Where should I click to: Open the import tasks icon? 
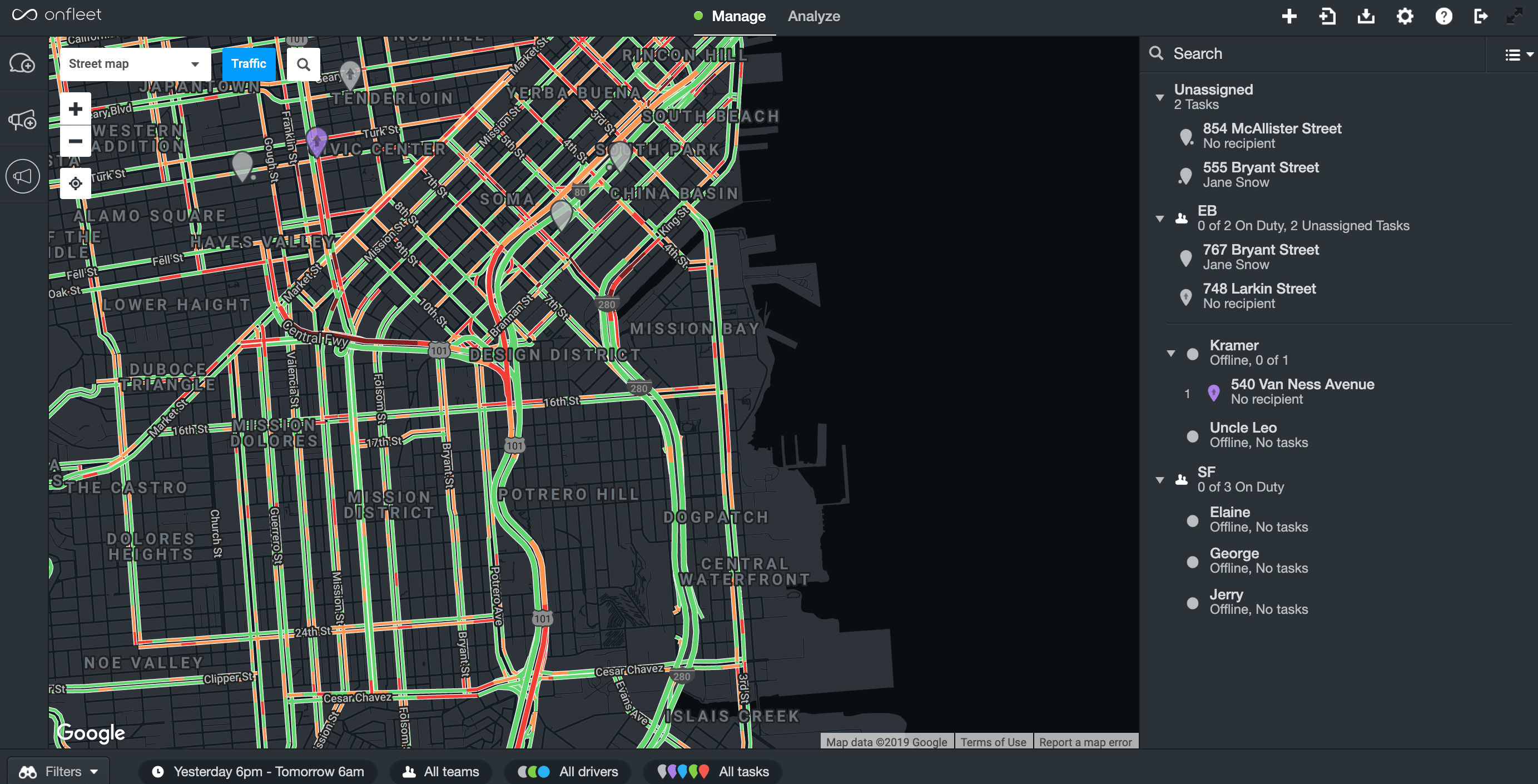click(x=1327, y=16)
